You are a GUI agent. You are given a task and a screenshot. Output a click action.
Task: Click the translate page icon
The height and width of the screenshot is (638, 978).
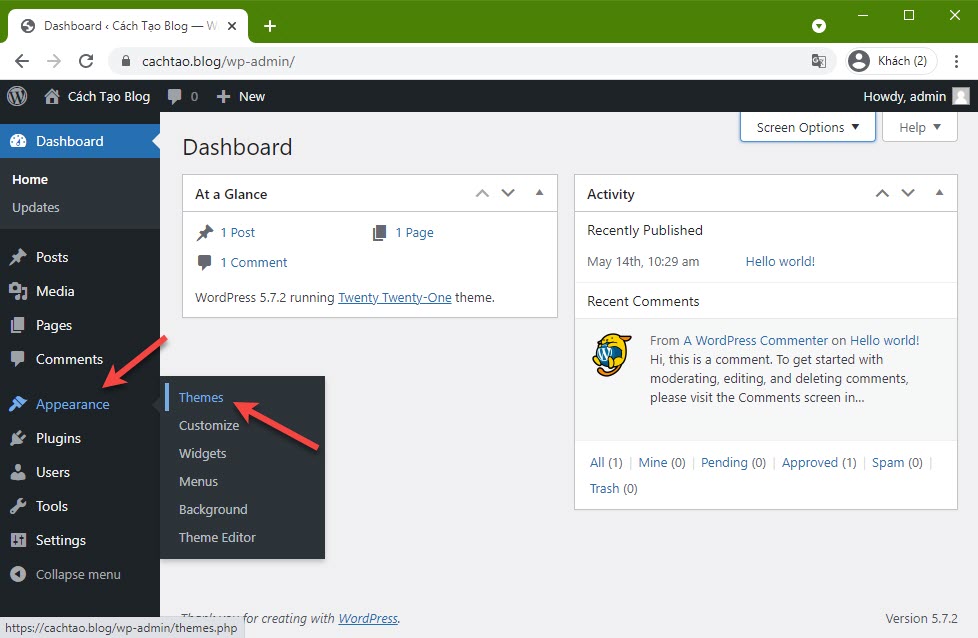pos(818,61)
